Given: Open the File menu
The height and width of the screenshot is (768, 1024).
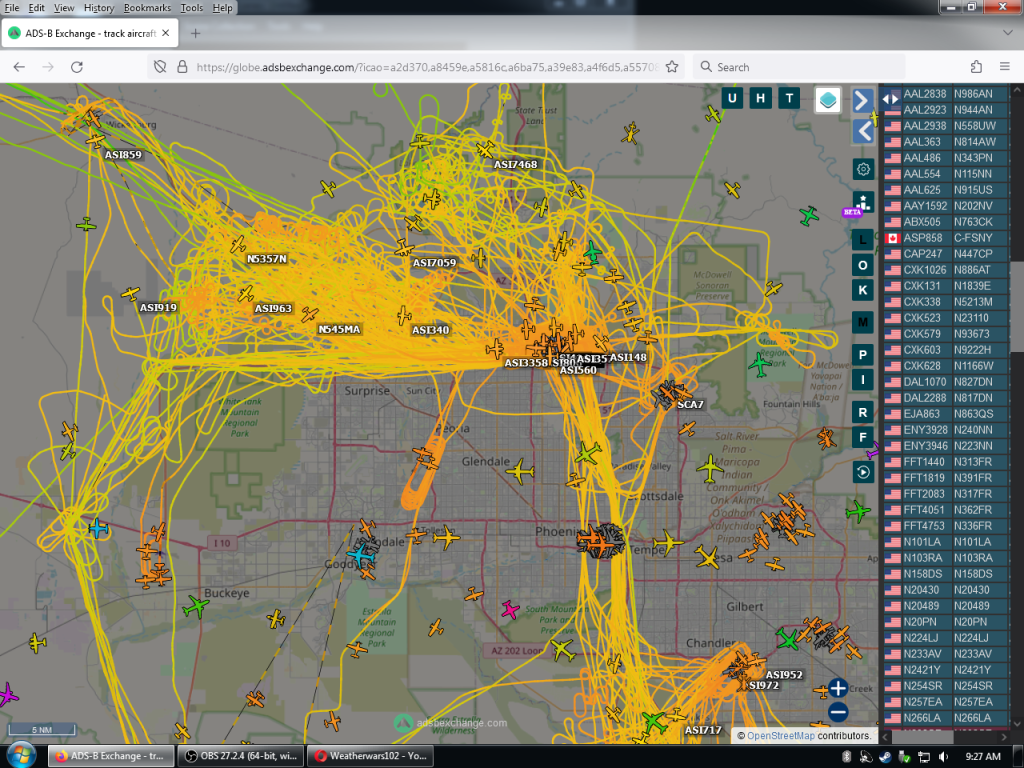Looking at the screenshot, I should point(12,8).
